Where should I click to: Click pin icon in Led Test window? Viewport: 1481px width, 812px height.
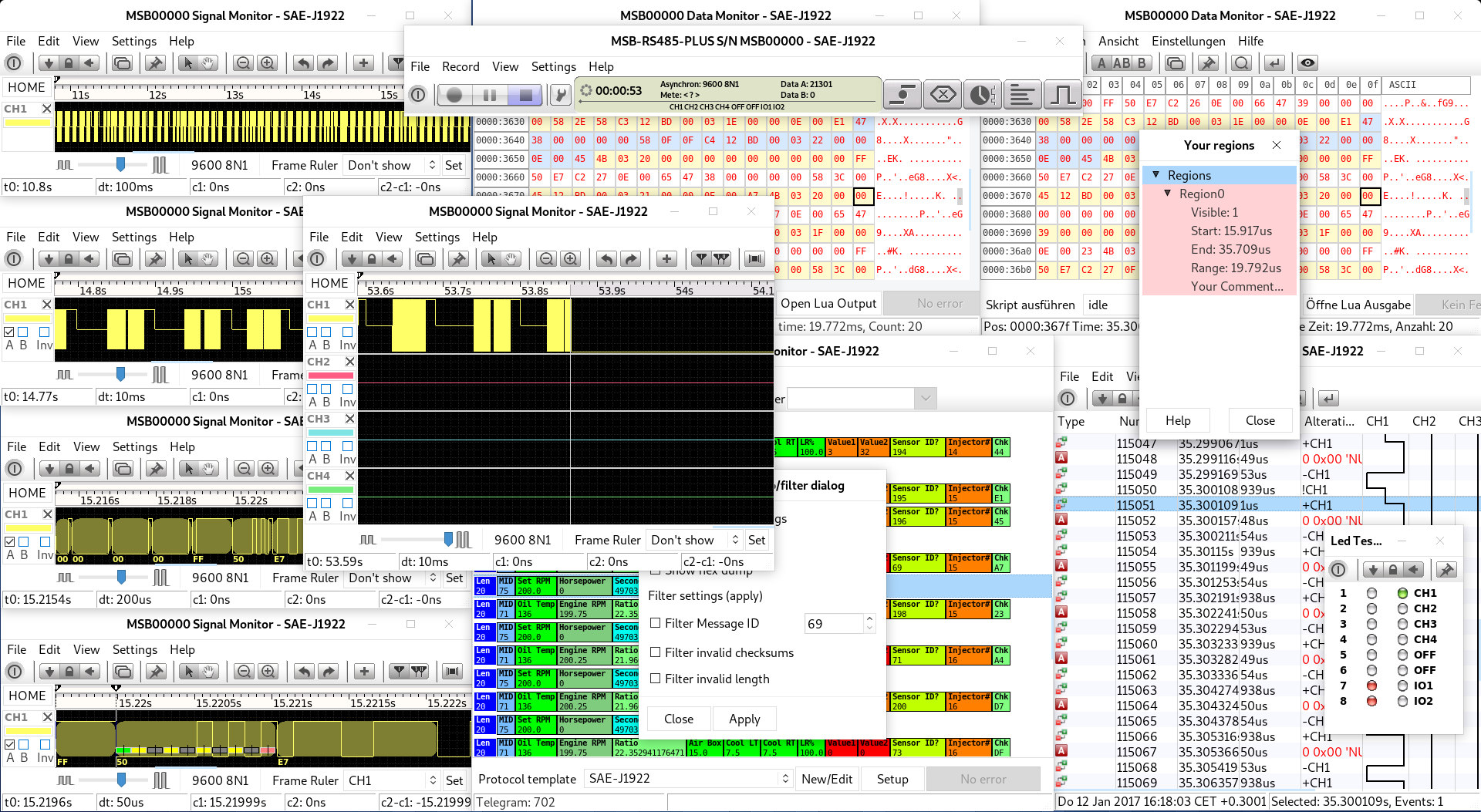click(x=1446, y=570)
